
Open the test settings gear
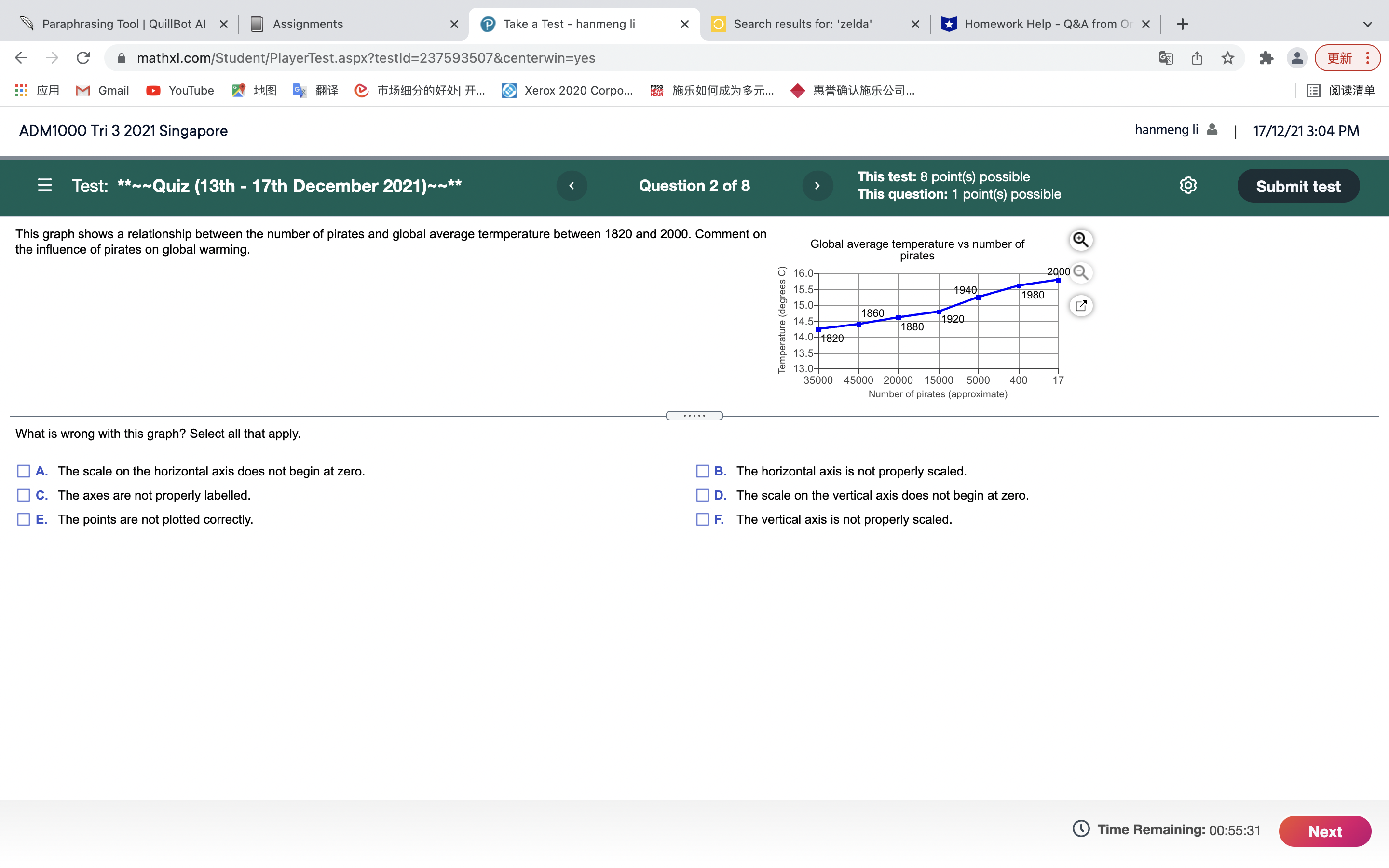point(1187,185)
